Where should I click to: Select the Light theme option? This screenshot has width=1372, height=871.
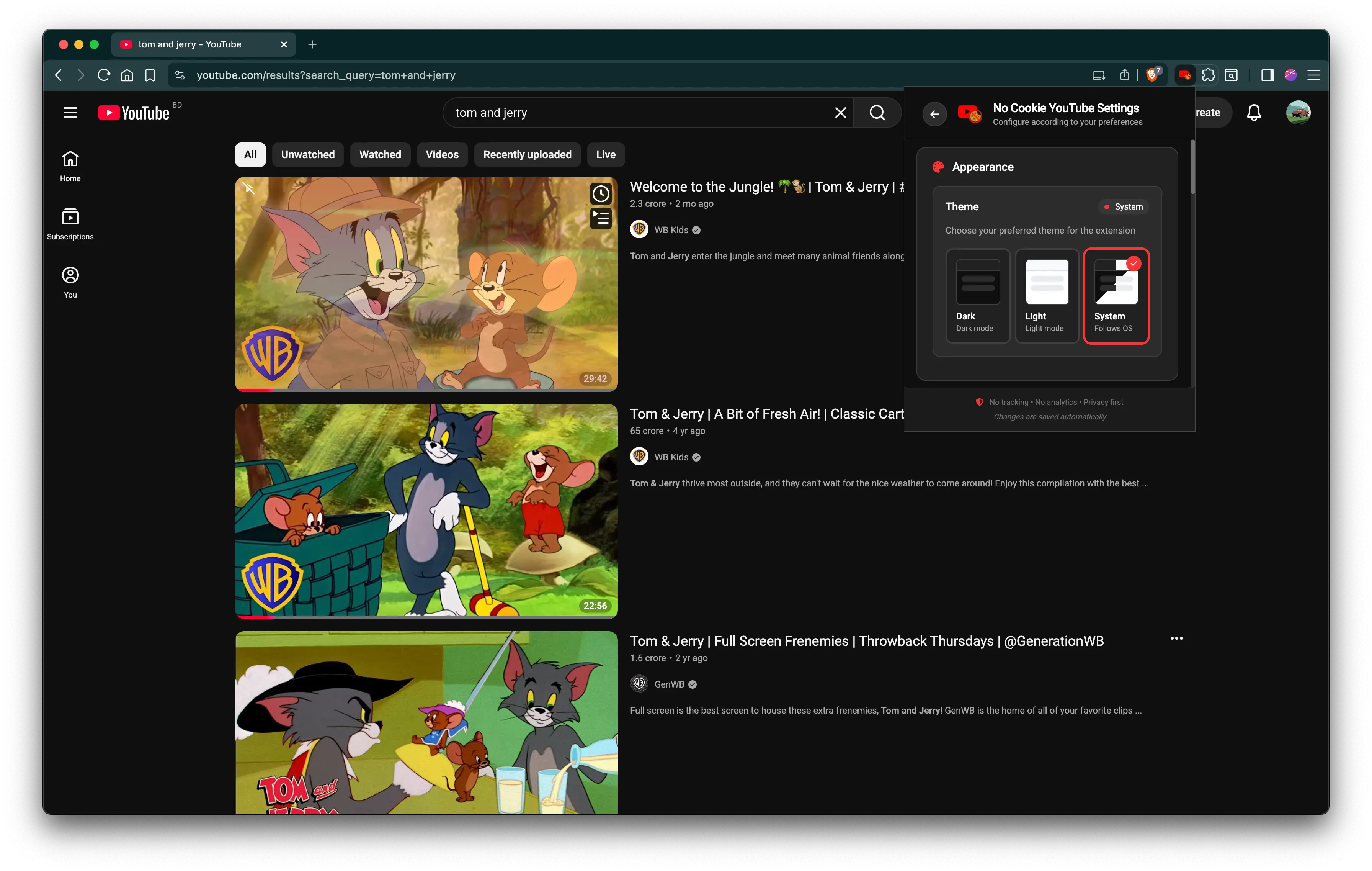point(1047,296)
